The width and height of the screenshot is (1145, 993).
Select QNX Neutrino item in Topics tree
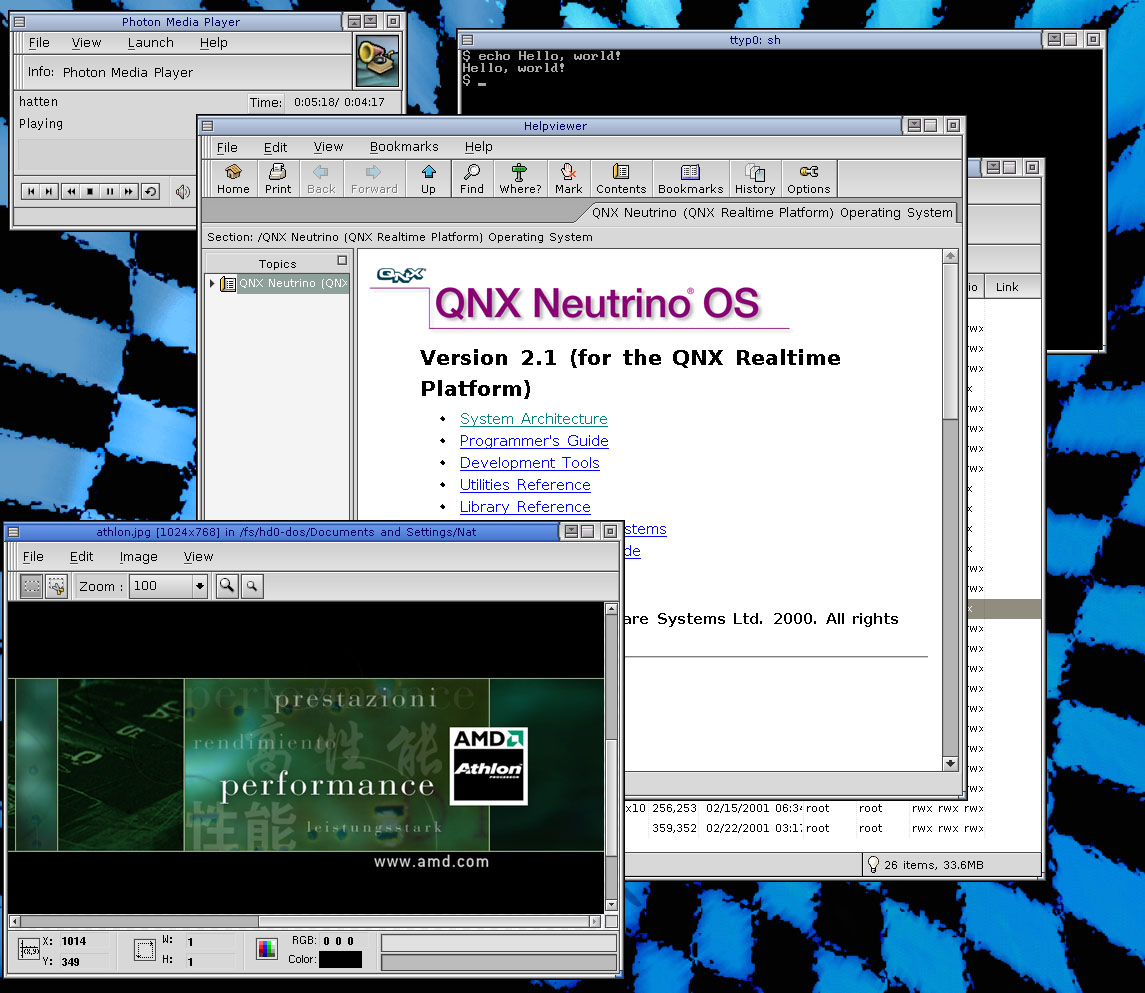(293, 283)
